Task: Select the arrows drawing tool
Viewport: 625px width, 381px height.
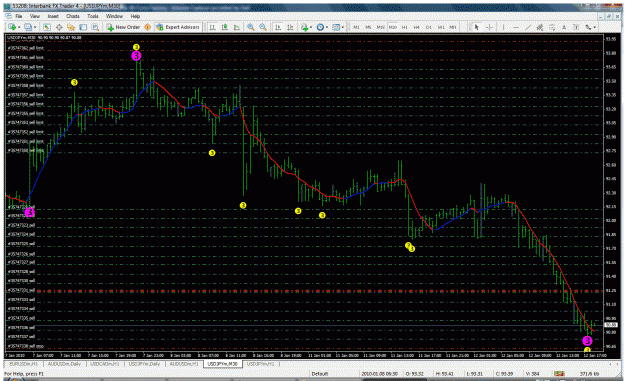Action: click(588, 27)
